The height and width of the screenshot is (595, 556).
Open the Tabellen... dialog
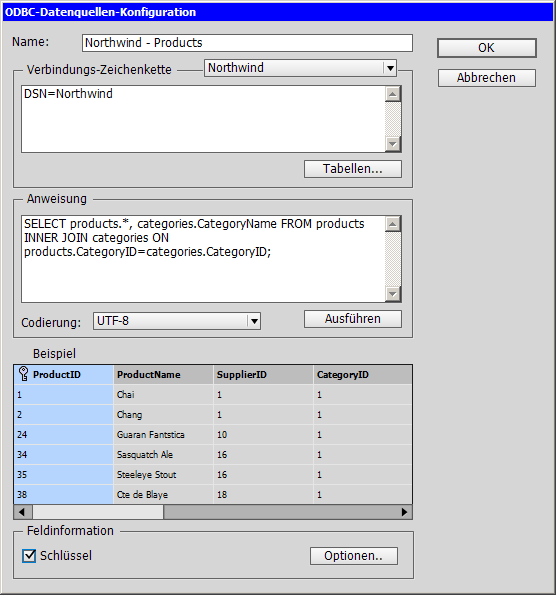click(353, 169)
